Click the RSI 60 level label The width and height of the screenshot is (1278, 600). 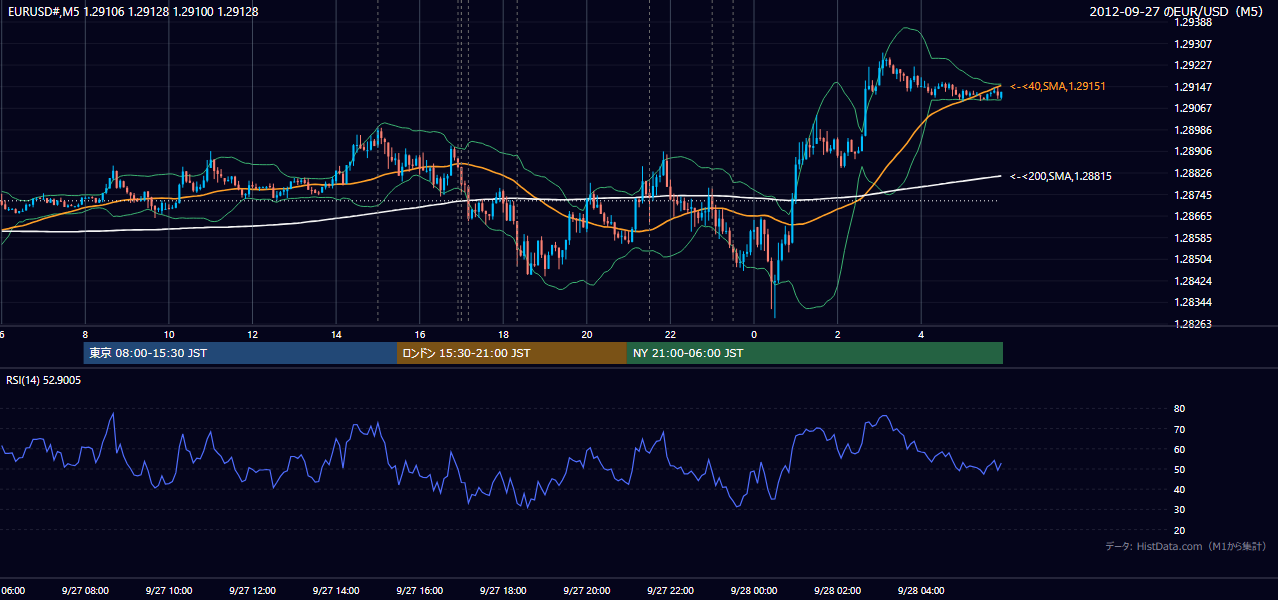click(x=1180, y=449)
